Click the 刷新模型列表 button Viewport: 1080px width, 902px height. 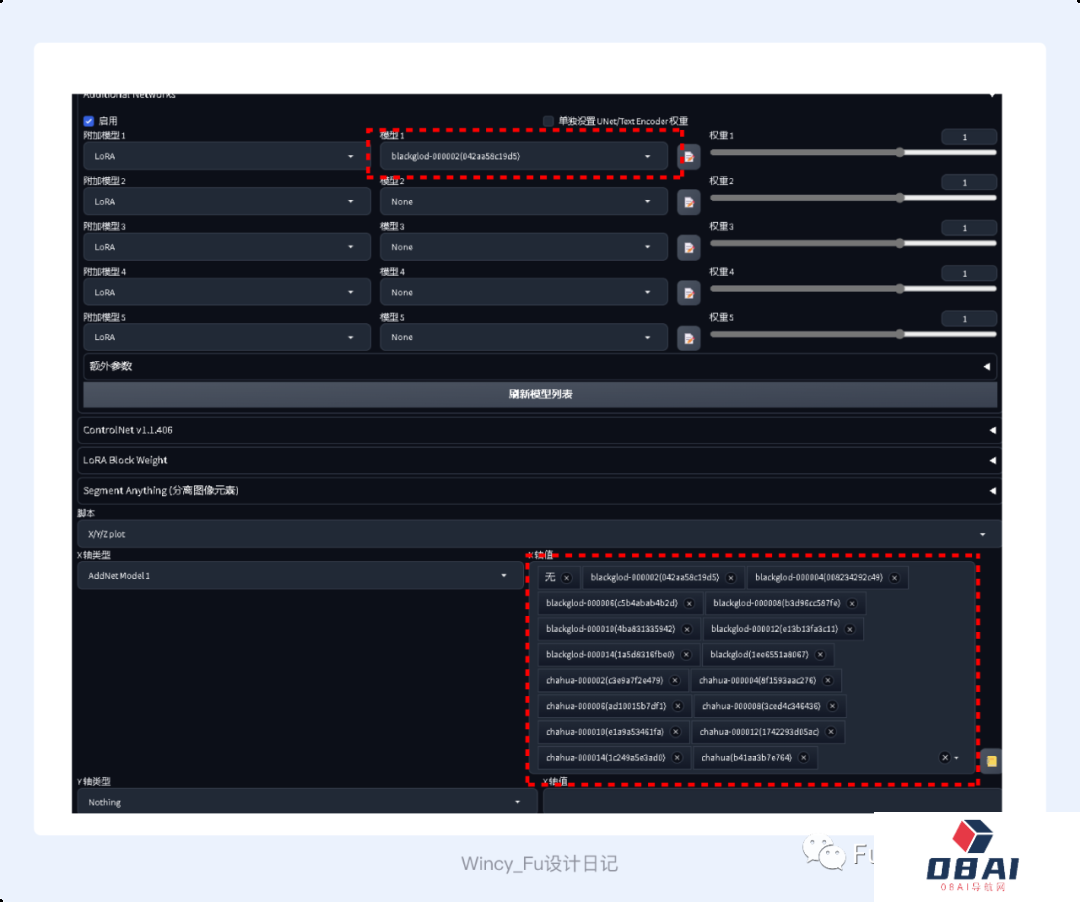tap(540, 394)
